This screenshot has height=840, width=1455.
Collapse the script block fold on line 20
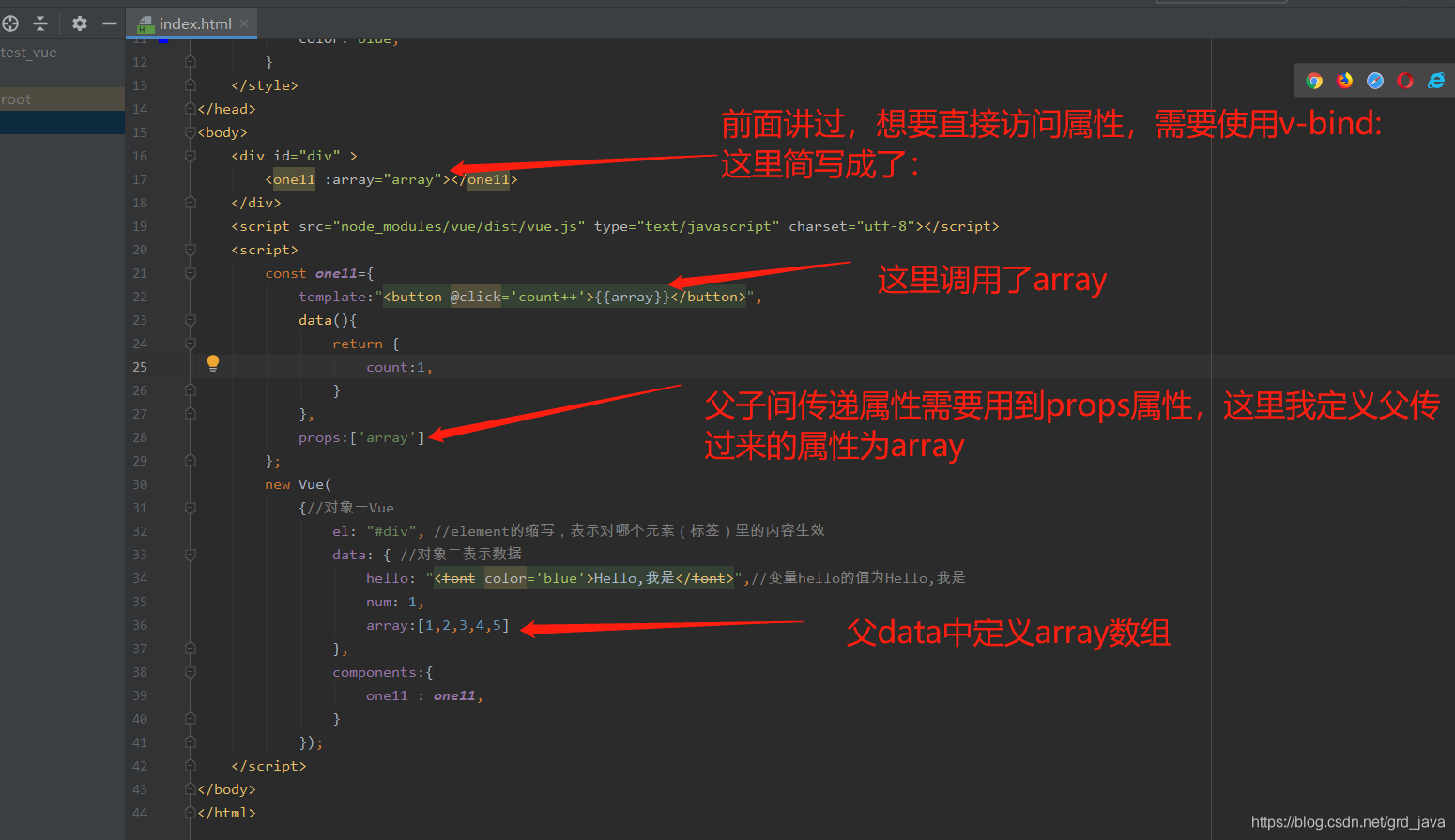pos(191,250)
